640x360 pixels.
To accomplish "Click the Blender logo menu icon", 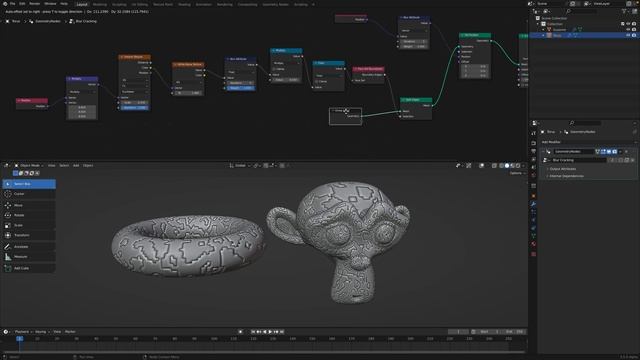I will click(x=5, y=4).
